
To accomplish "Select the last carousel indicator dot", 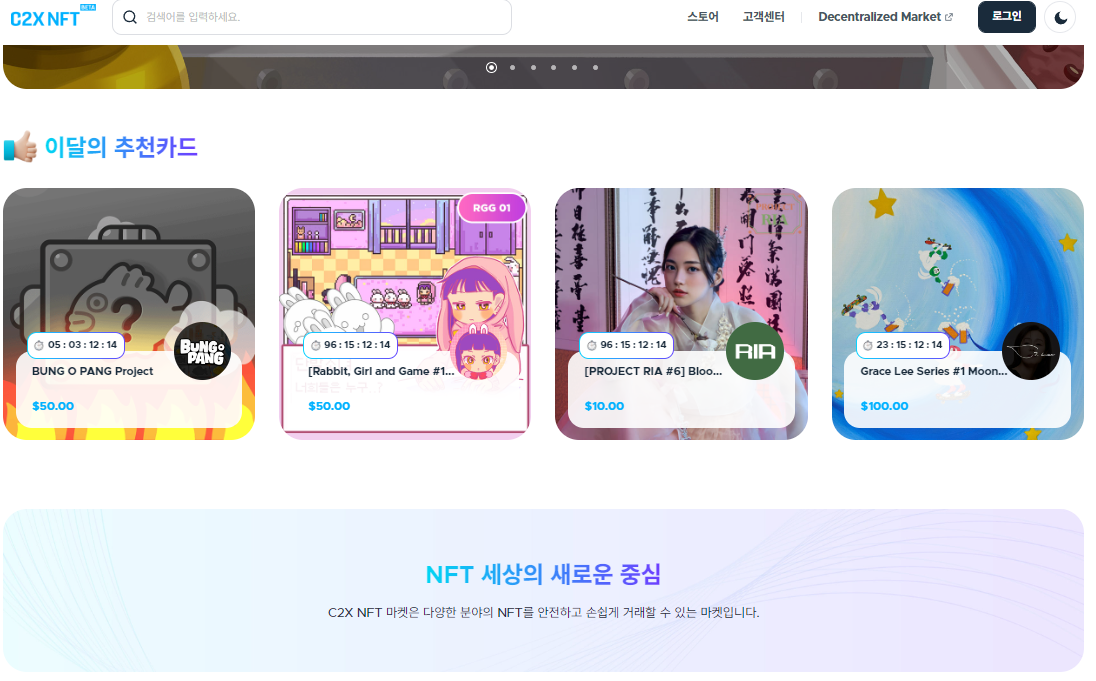I will pyautogui.click(x=595, y=68).
